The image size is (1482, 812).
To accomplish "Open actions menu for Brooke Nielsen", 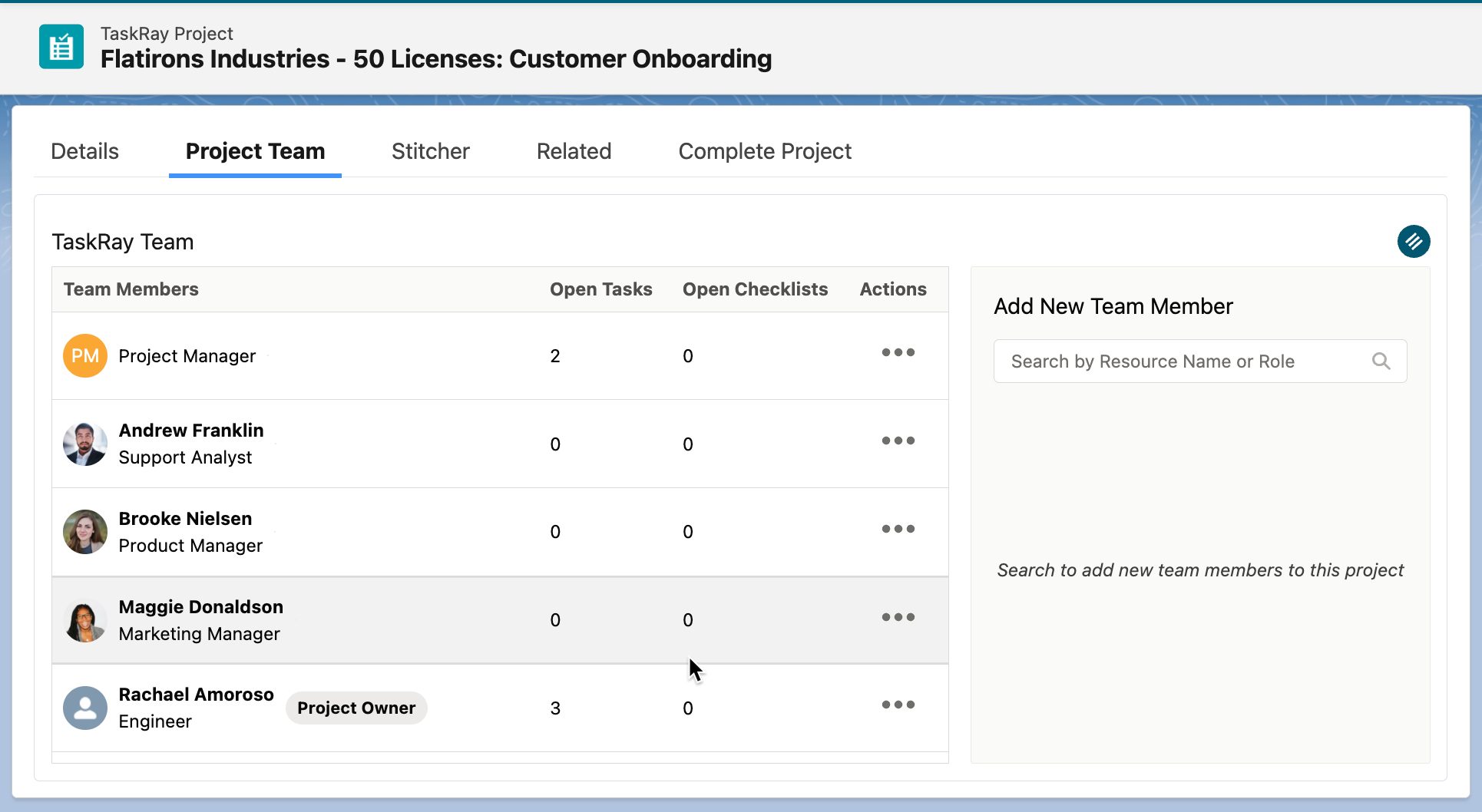I will point(898,529).
